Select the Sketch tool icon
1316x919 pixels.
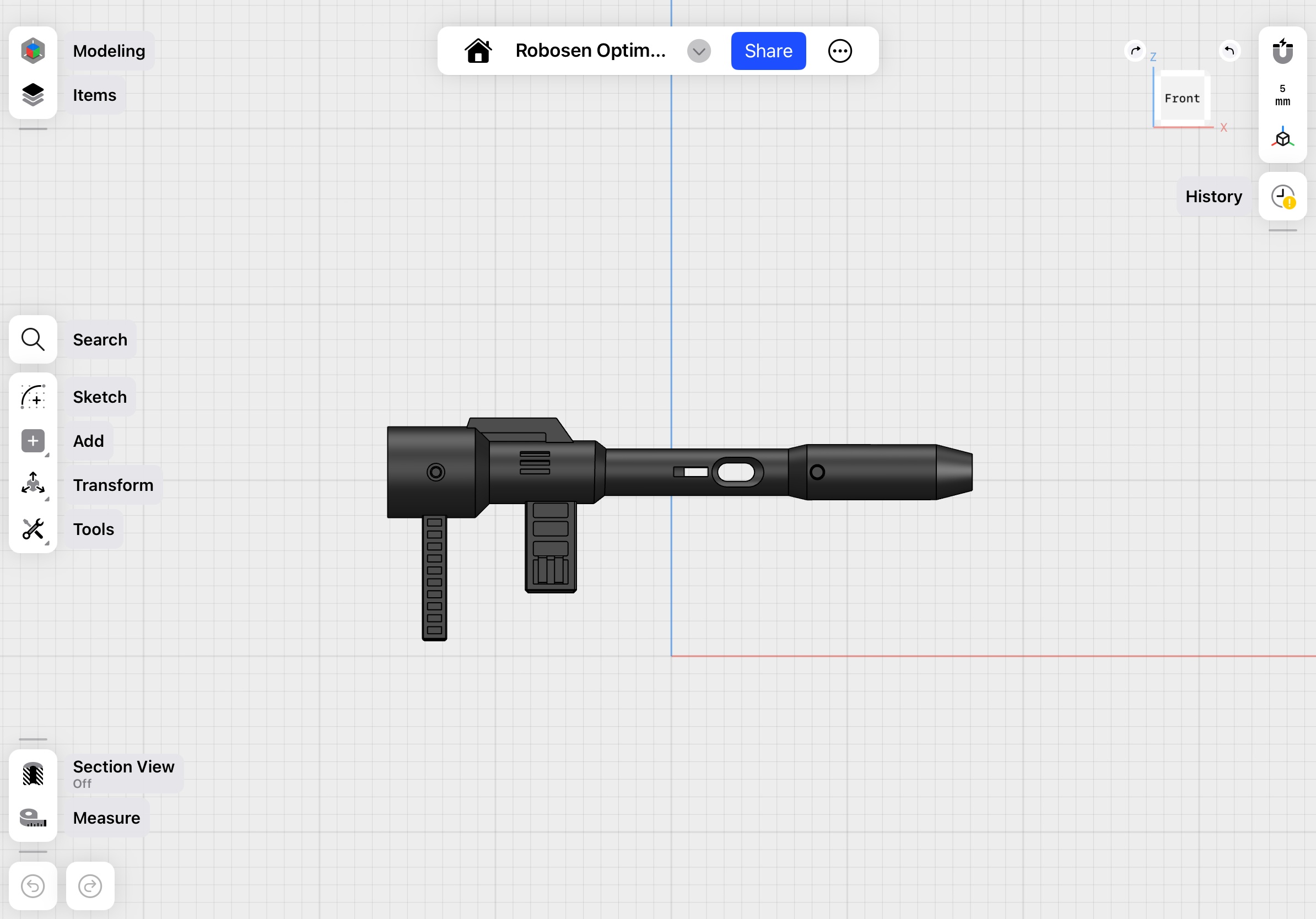[33, 397]
